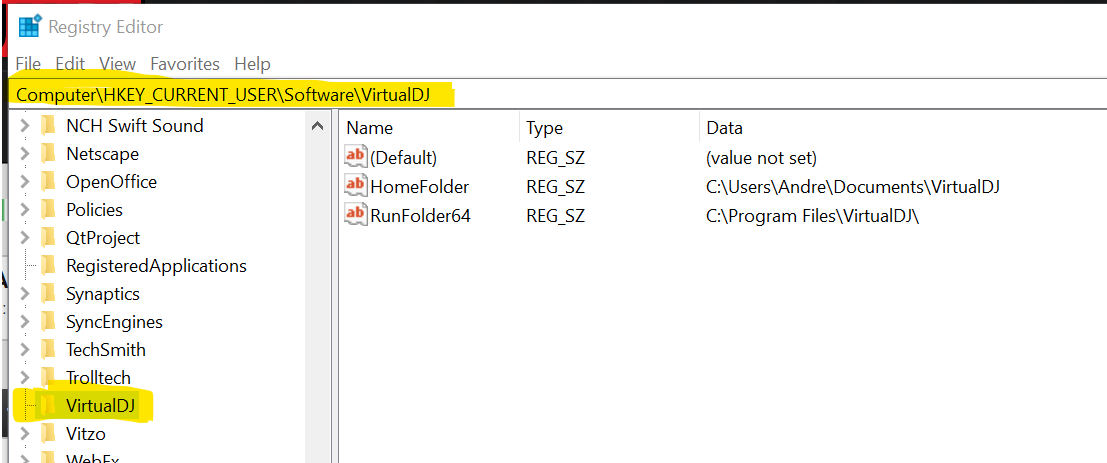The width and height of the screenshot is (1107, 463).
Task: Select the Trolltech key label
Action: 98,378
